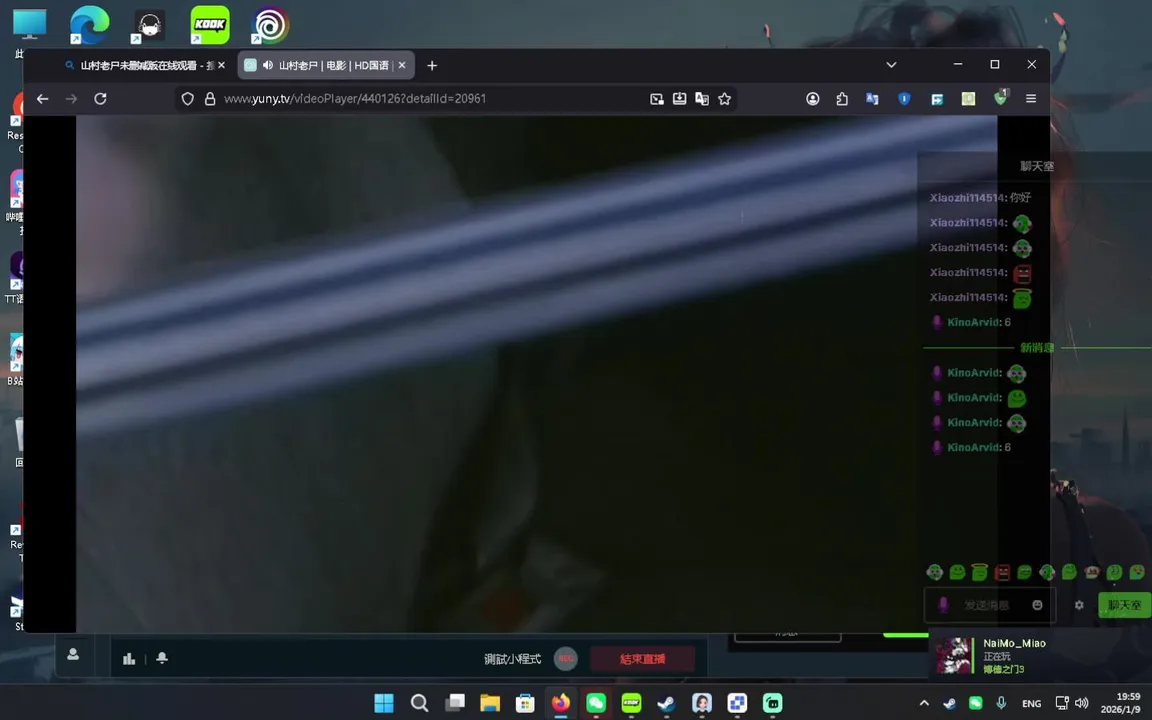1152x720 pixels.
Task: Click the 测试小程式 label
Action: click(x=513, y=659)
